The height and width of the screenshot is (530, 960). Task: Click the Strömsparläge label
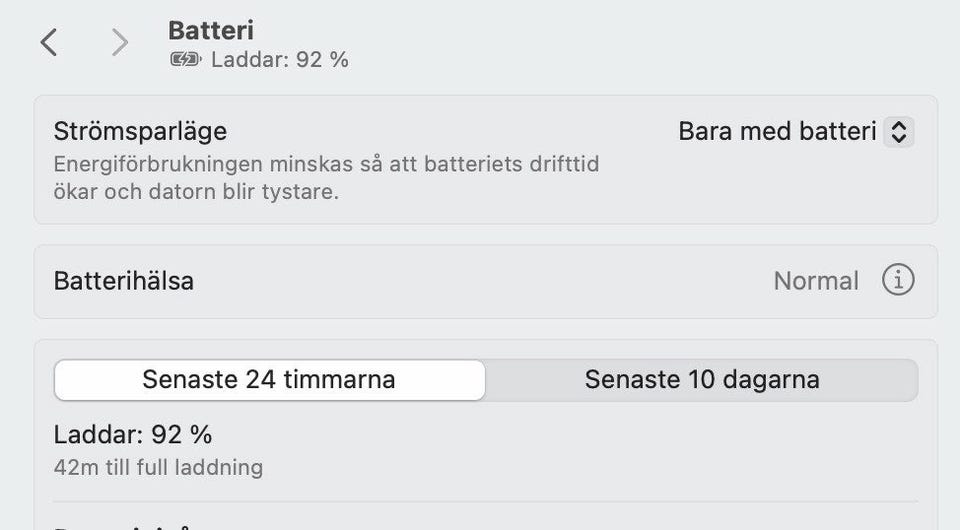140,131
